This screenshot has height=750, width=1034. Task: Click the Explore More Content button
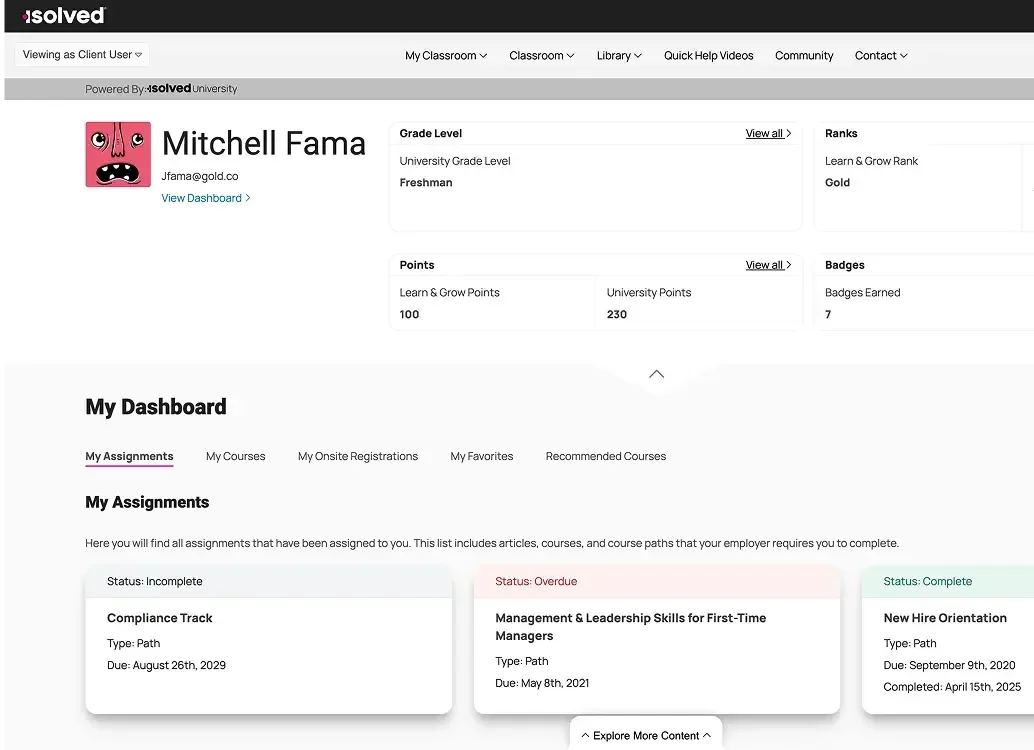[x=646, y=735]
